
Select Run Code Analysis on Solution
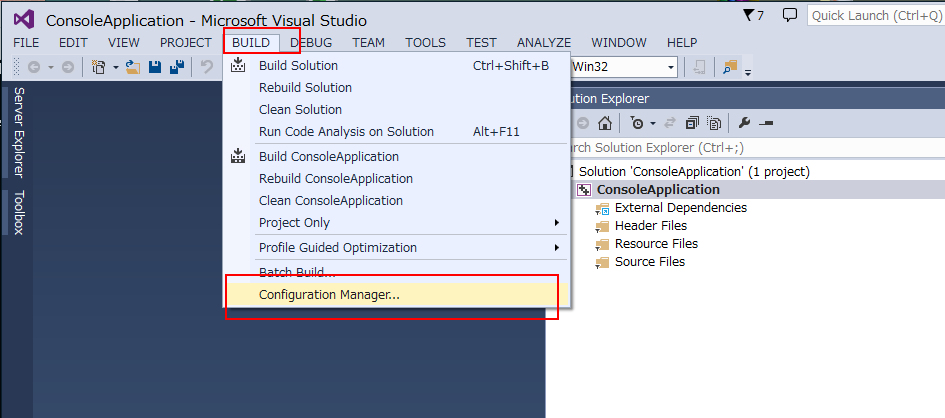[398, 131]
